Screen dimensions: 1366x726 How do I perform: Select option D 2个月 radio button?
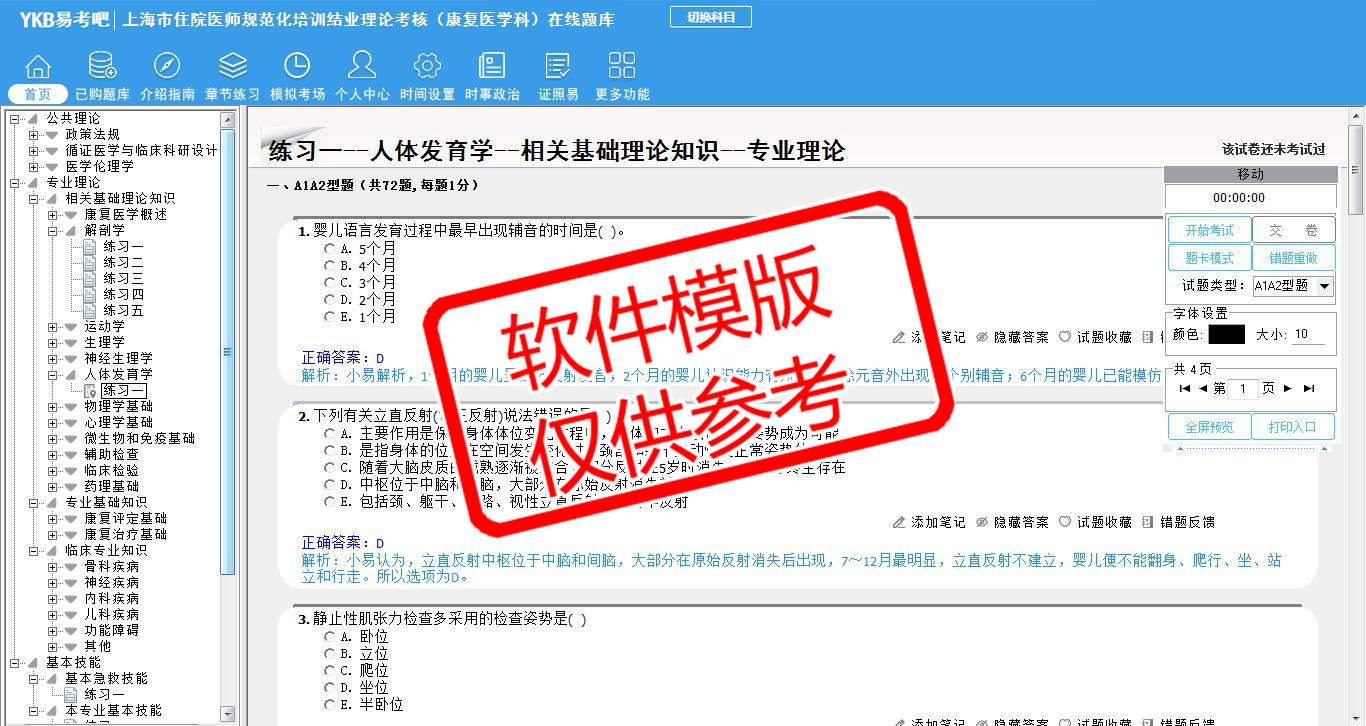[329, 300]
